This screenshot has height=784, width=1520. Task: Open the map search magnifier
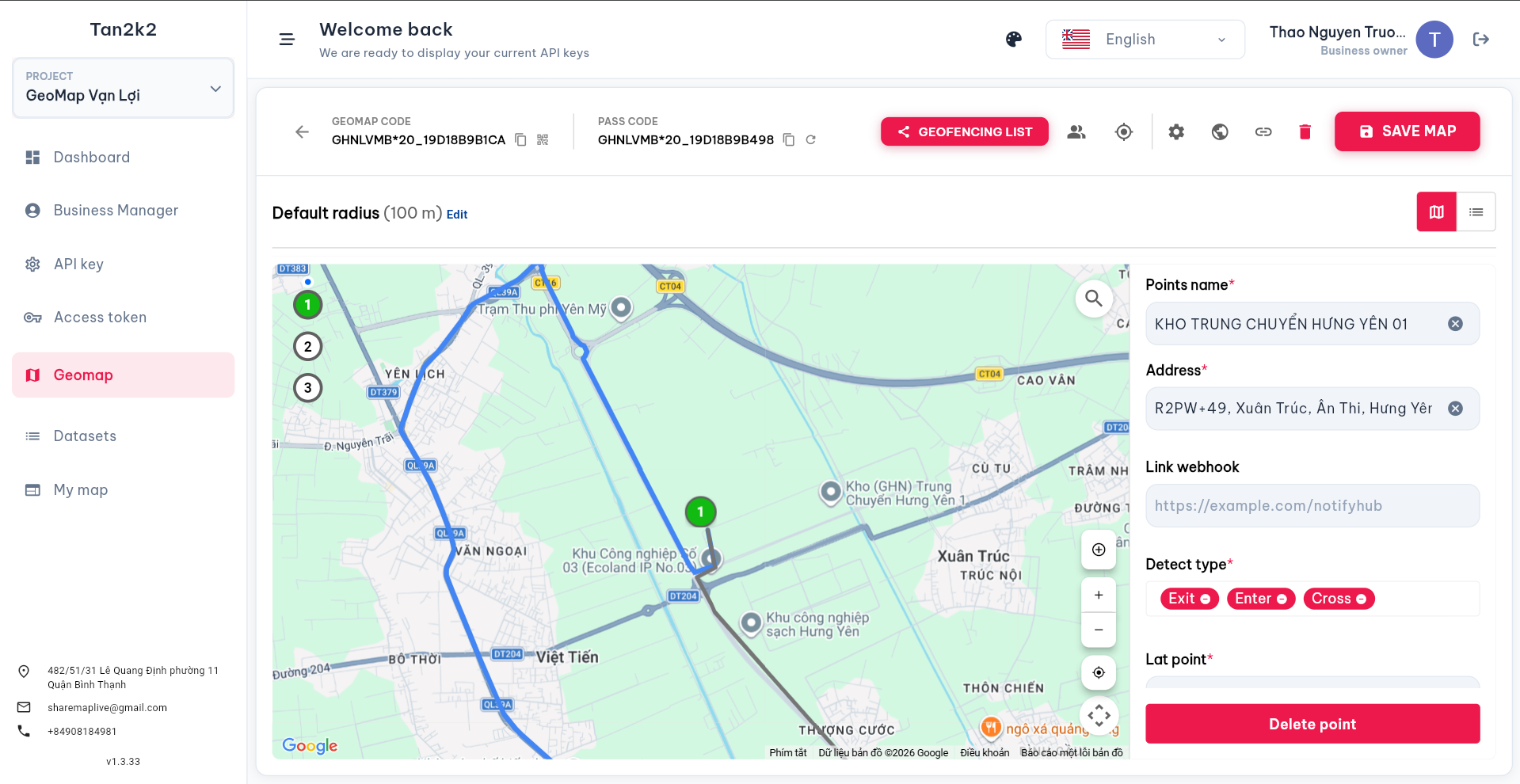point(1094,299)
